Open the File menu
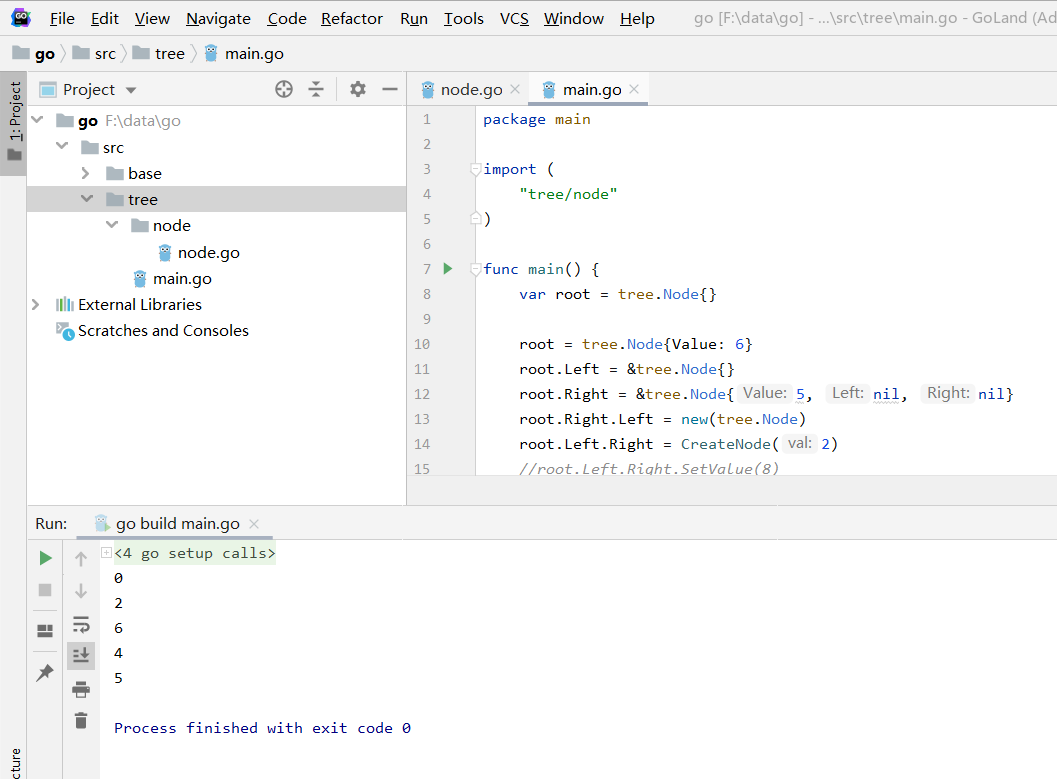 click(62, 19)
